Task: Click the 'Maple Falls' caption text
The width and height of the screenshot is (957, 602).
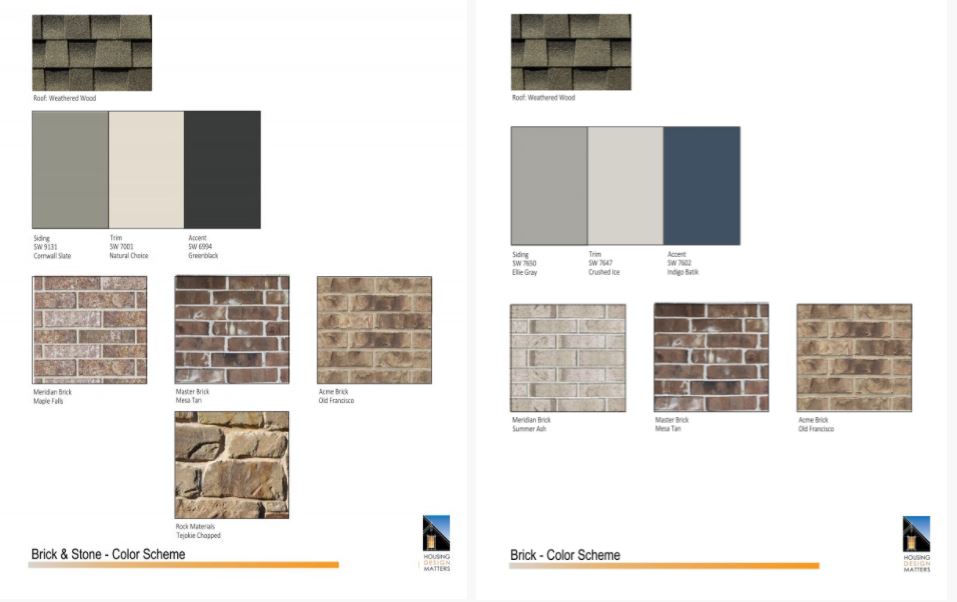Action: point(48,401)
